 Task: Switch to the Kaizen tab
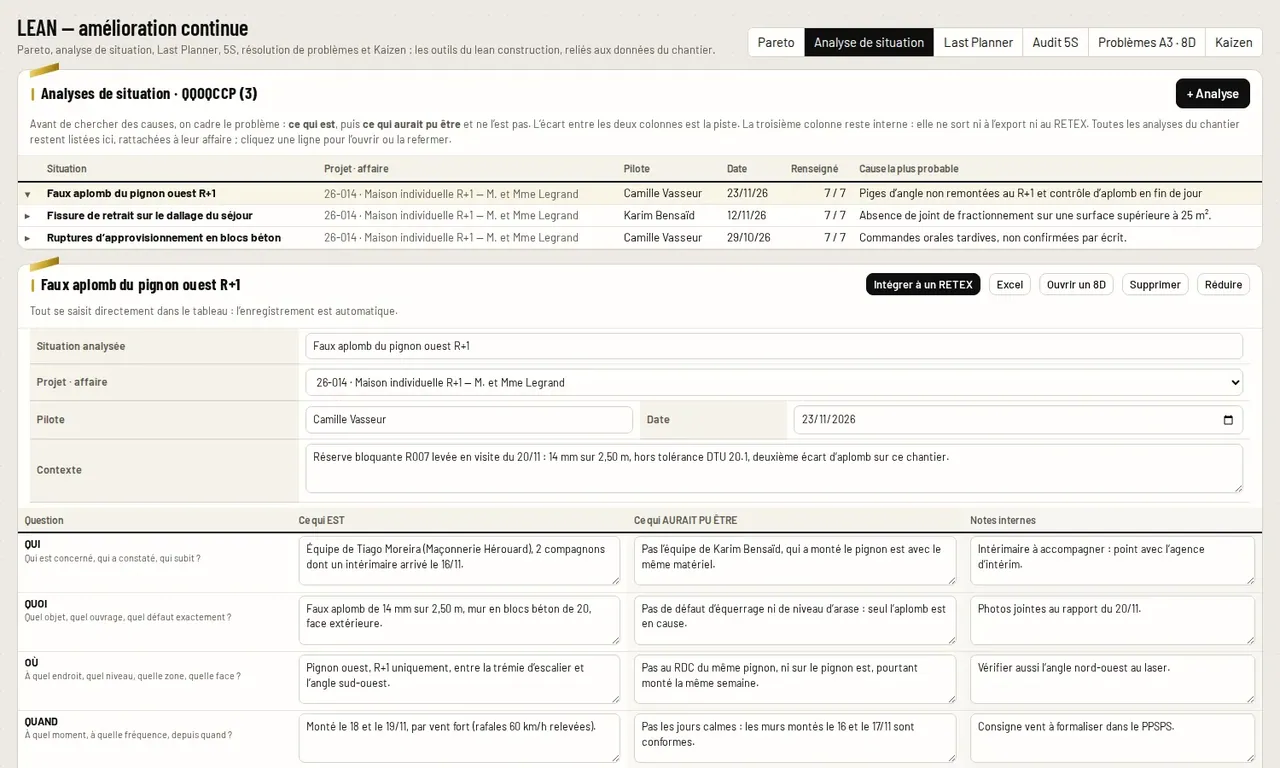(x=1234, y=42)
